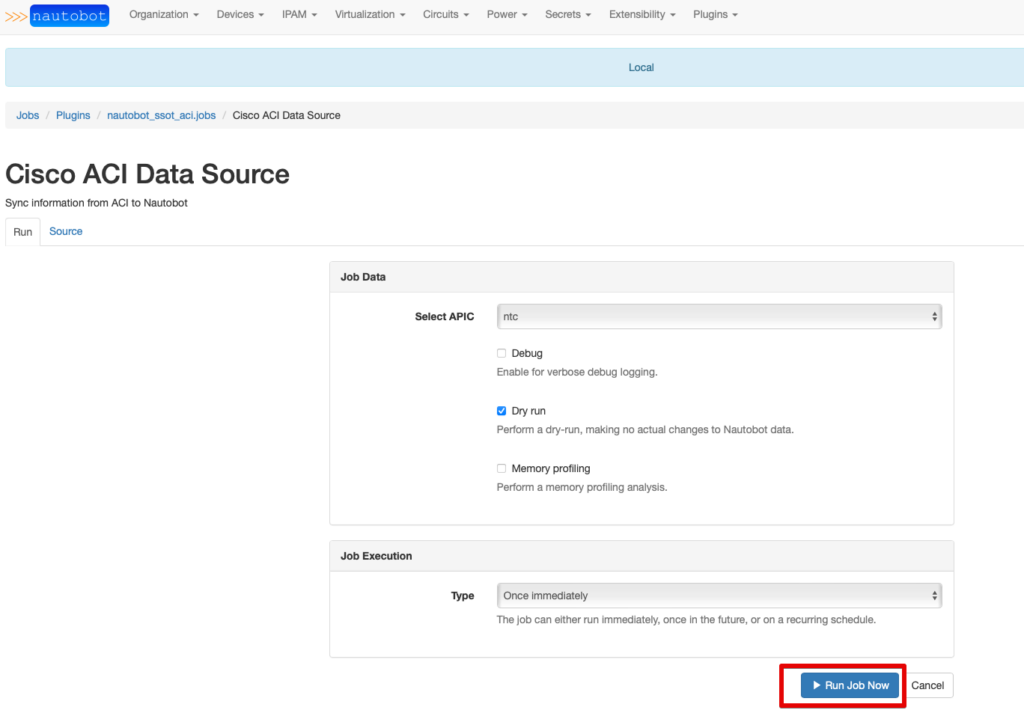Click the Cisco ACI Data Source breadcrumb text
This screenshot has height=725, width=1024.
[x=287, y=115]
